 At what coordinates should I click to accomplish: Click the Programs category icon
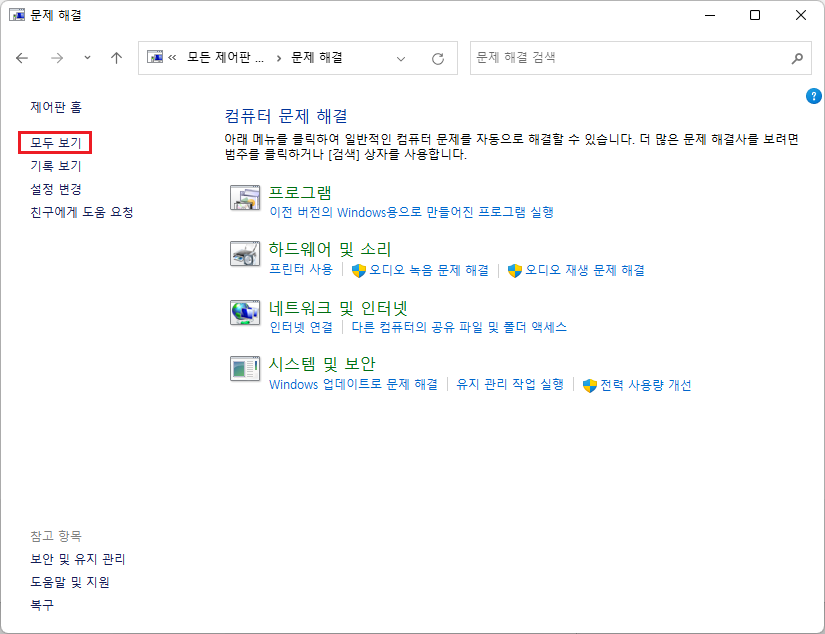point(245,198)
